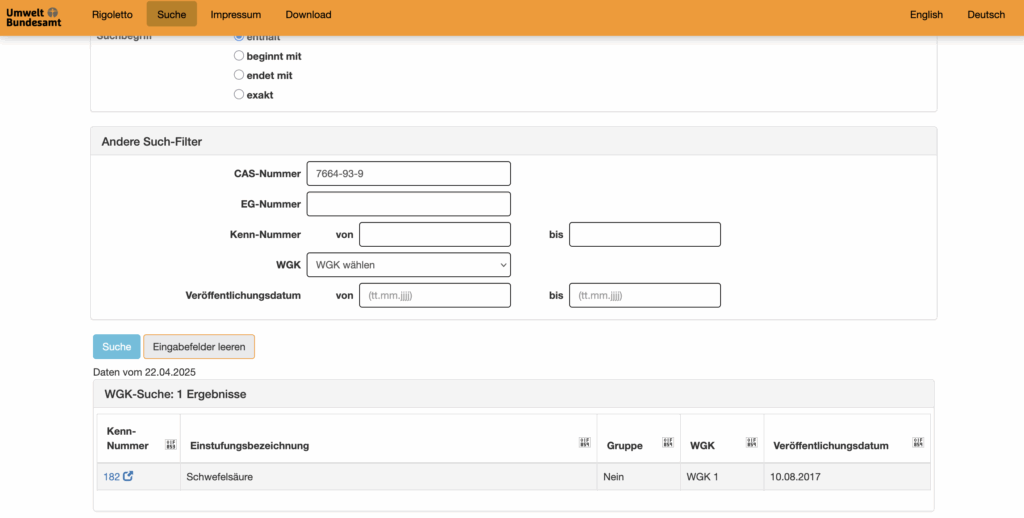
Task: Open the Download menu item
Action: [x=308, y=15]
